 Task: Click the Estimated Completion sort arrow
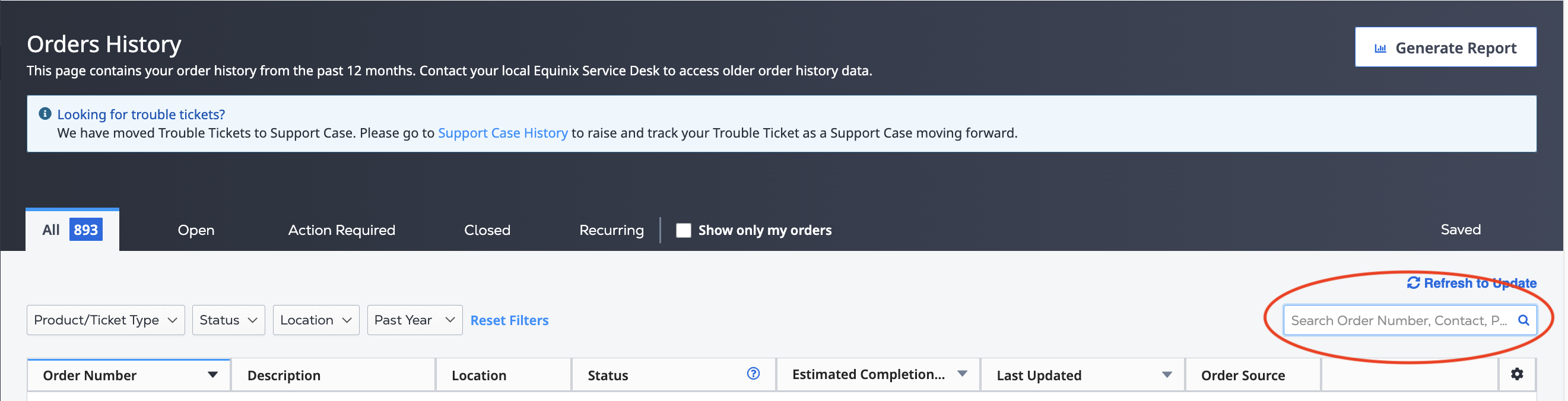tap(961, 374)
